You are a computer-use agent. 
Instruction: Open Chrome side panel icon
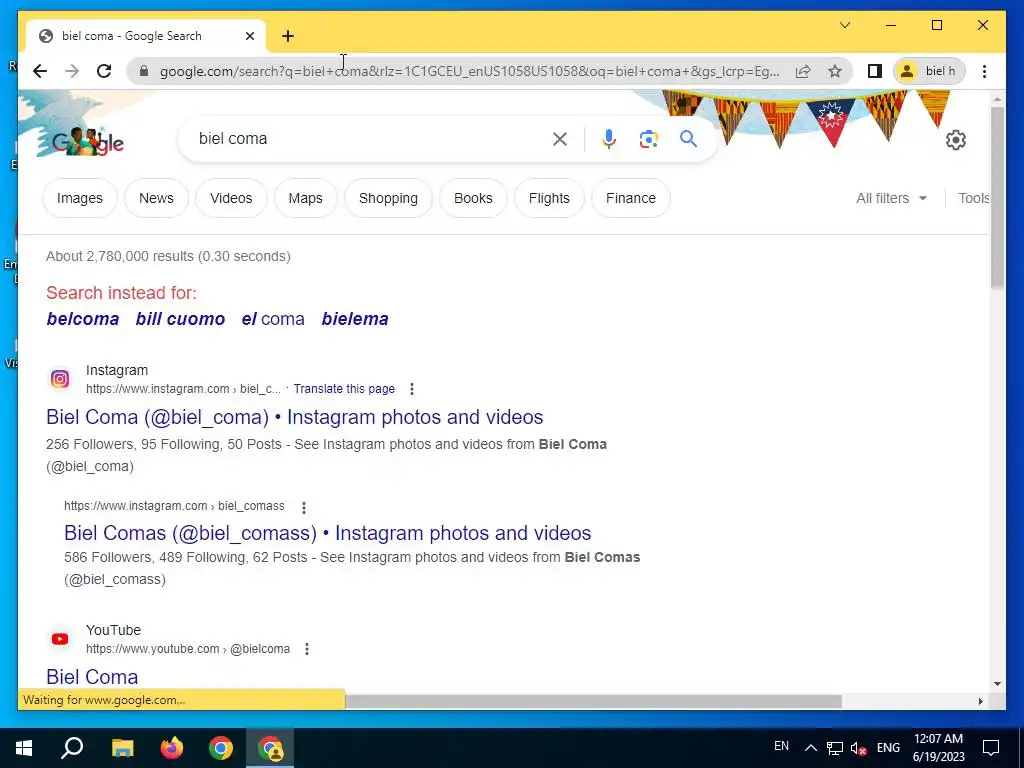tap(874, 71)
